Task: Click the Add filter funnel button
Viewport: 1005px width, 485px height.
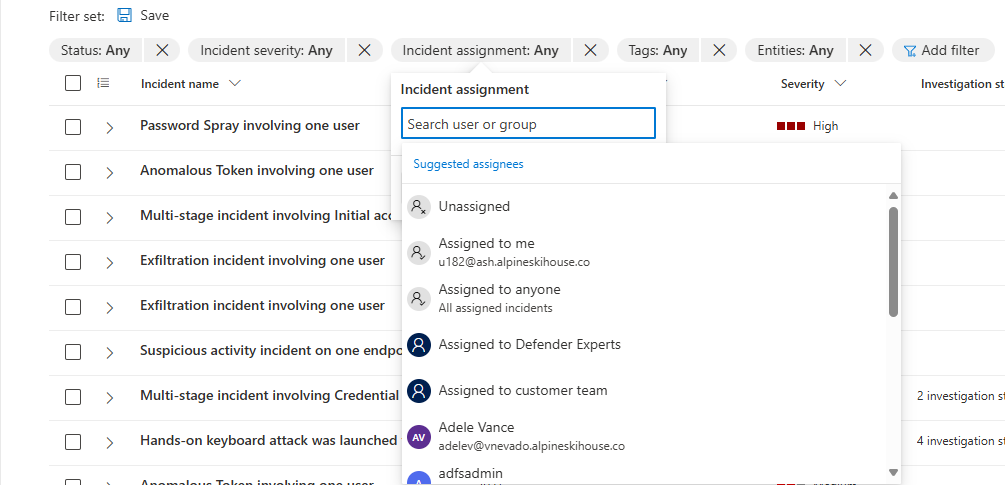Action: coord(941,50)
